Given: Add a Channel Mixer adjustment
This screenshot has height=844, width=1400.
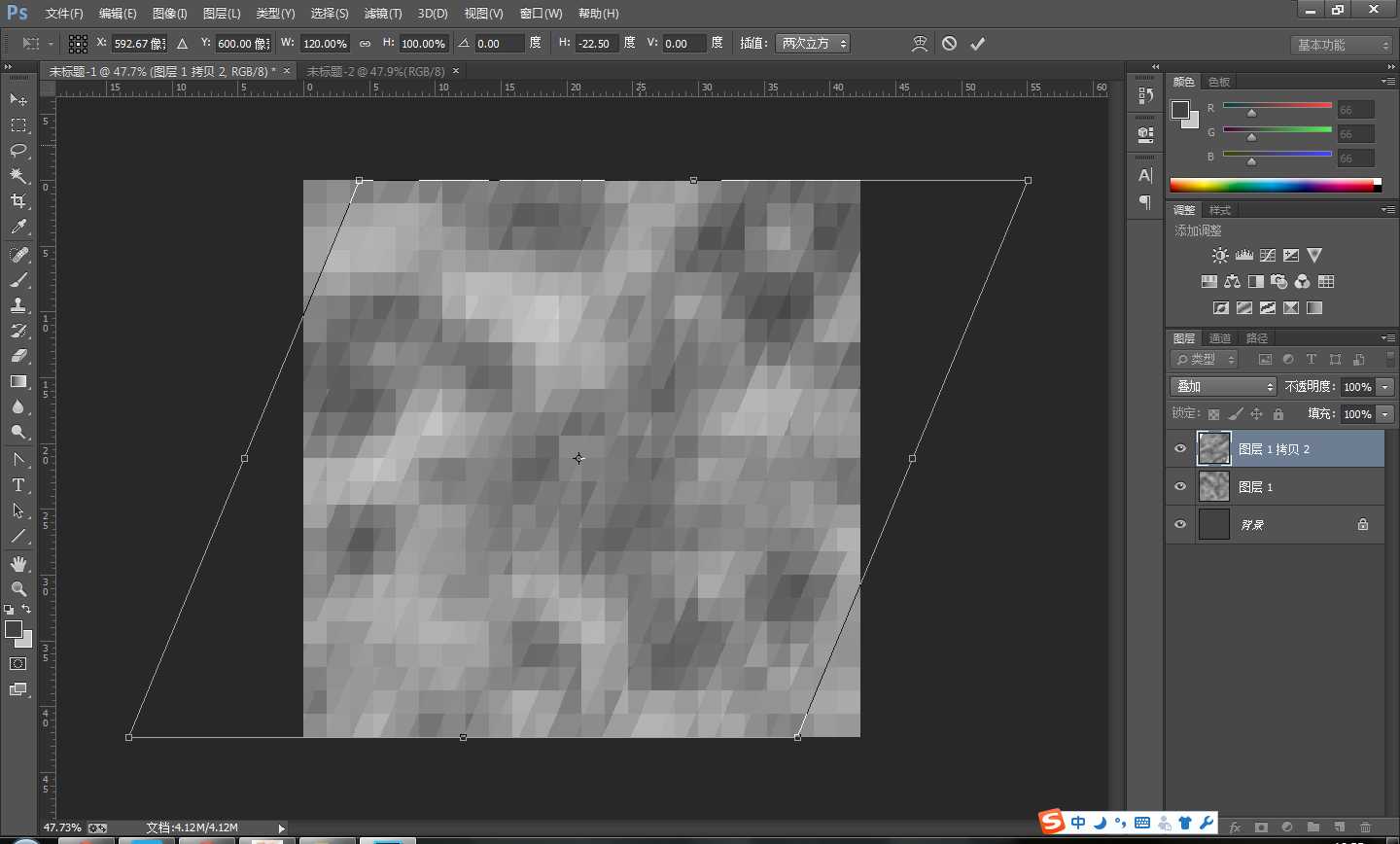Looking at the screenshot, I should [x=1303, y=282].
